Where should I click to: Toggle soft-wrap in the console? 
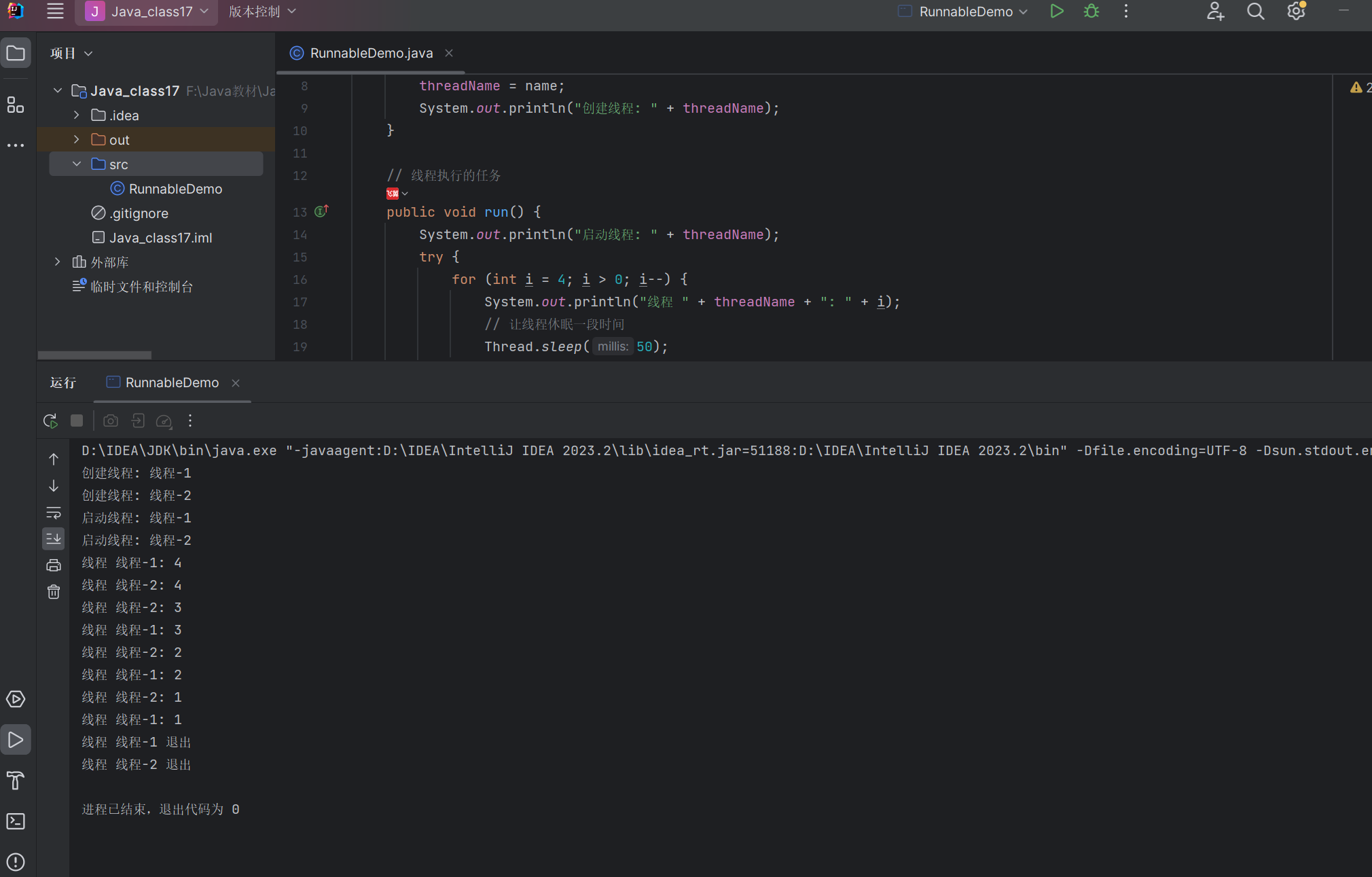[x=54, y=513]
